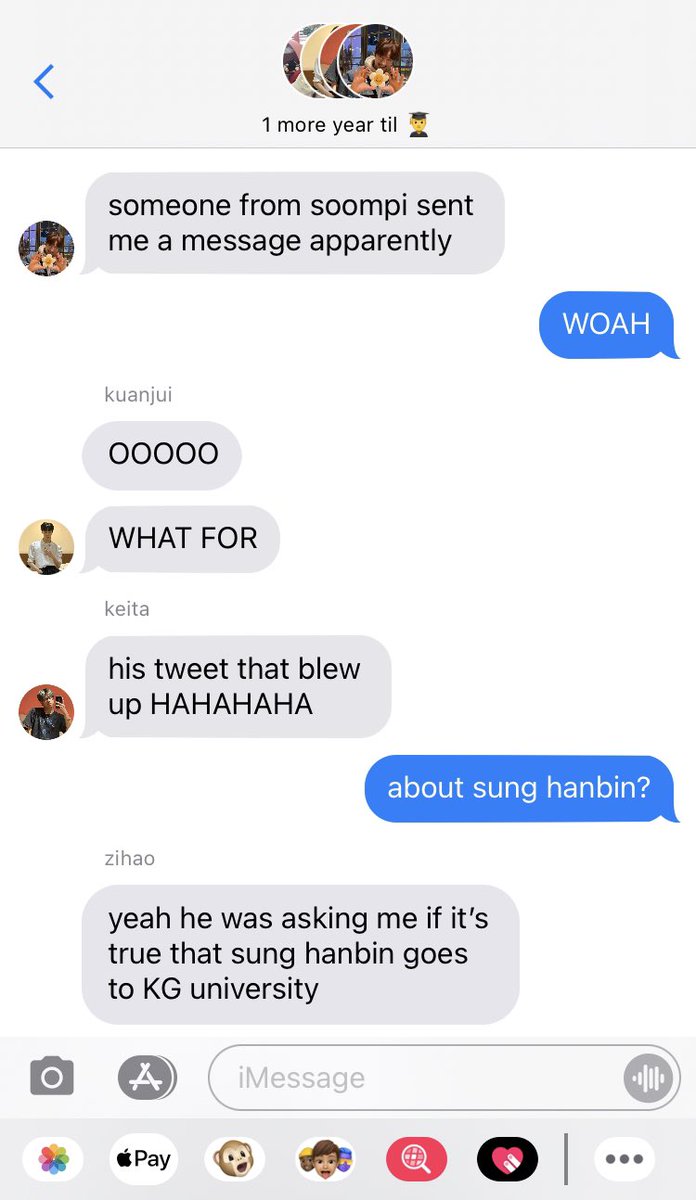Viewport: 696px width, 1200px height.
Task: Tap the KG university message bubble
Action: click(x=300, y=954)
